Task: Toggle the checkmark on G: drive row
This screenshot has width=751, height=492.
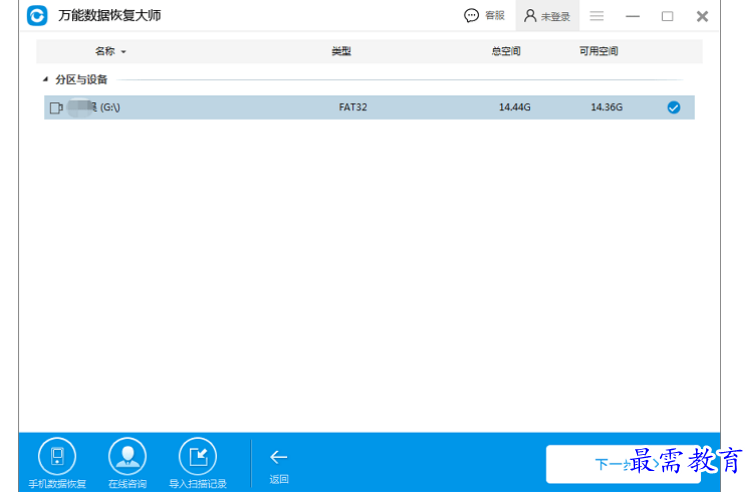Action: click(x=673, y=107)
